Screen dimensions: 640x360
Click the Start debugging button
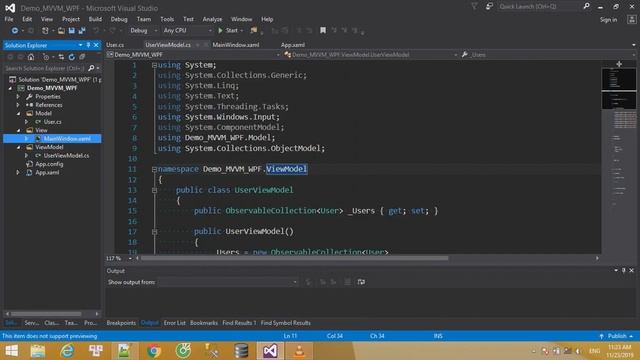tap(230, 31)
